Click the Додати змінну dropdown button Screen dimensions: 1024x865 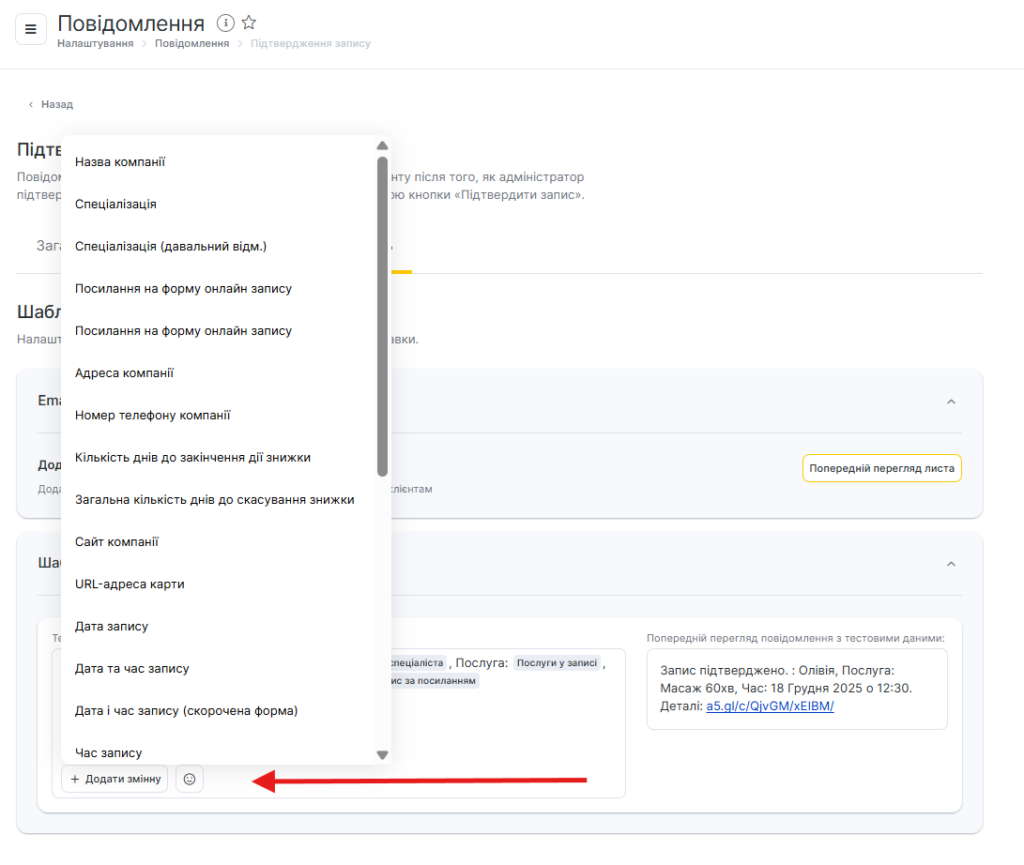point(115,779)
